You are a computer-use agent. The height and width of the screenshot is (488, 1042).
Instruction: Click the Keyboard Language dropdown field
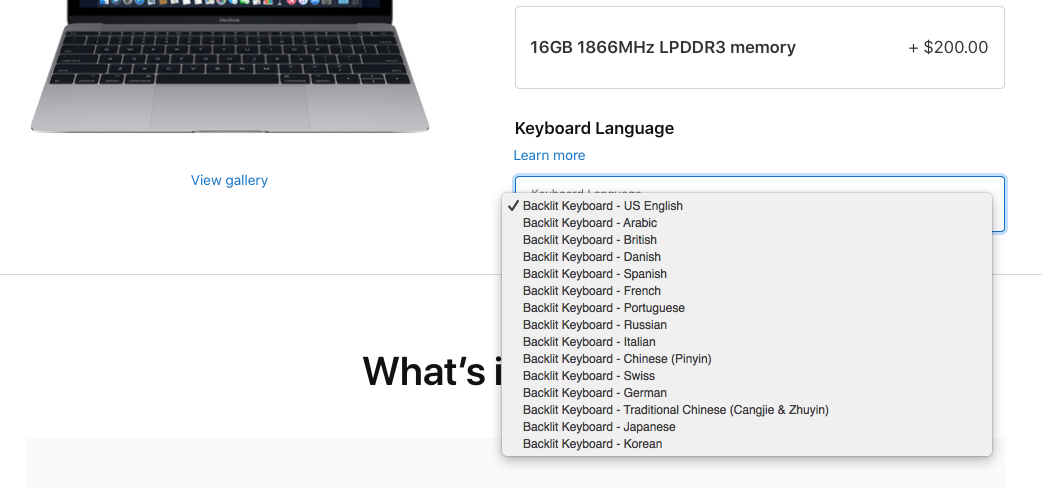760,203
